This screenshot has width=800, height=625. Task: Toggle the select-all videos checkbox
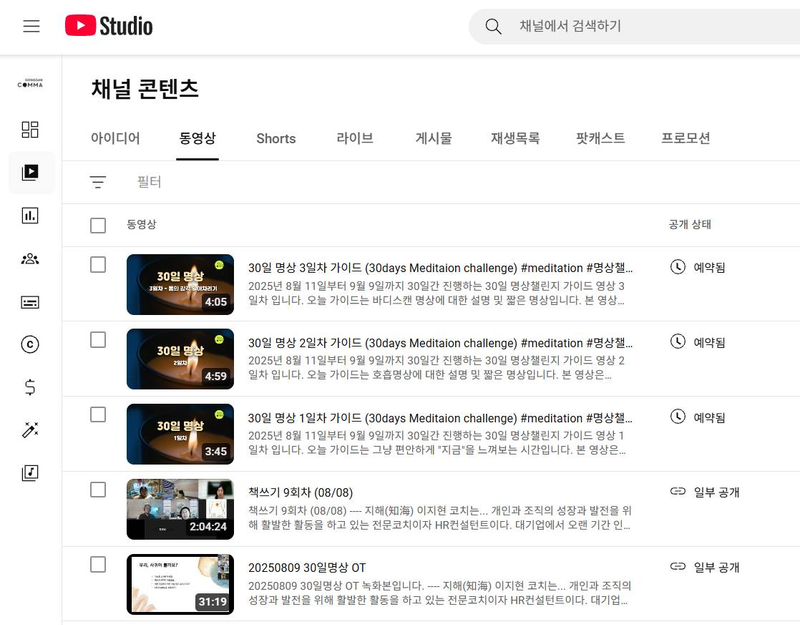click(x=98, y=226)
